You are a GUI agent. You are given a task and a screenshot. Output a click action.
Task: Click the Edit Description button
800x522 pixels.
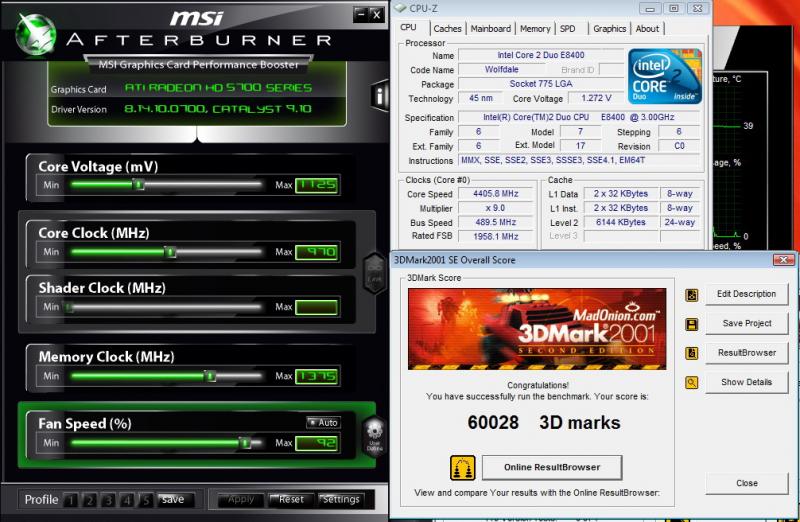click(x=746, y=294)
